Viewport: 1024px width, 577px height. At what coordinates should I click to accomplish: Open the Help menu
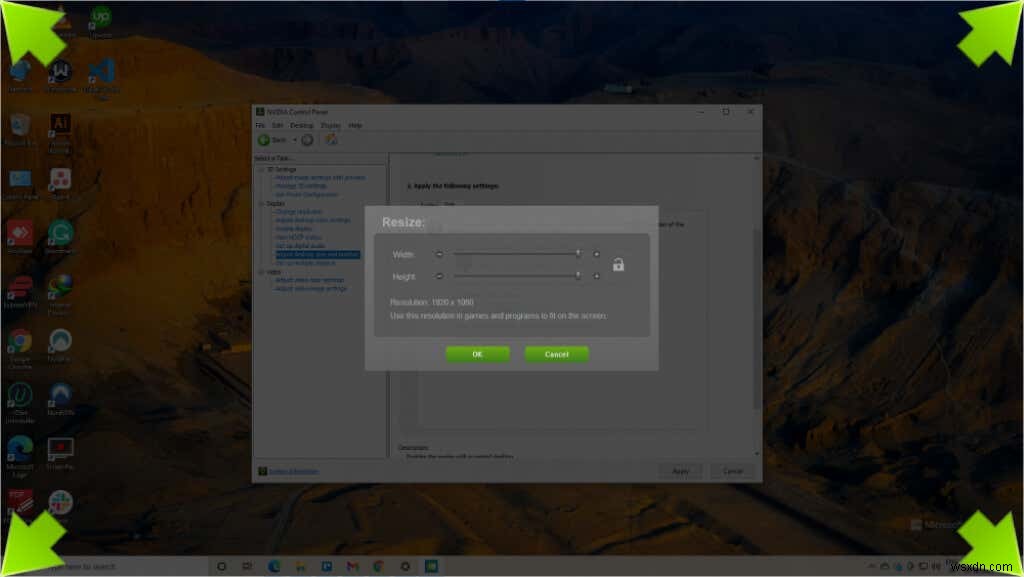[x=354, y=125]
